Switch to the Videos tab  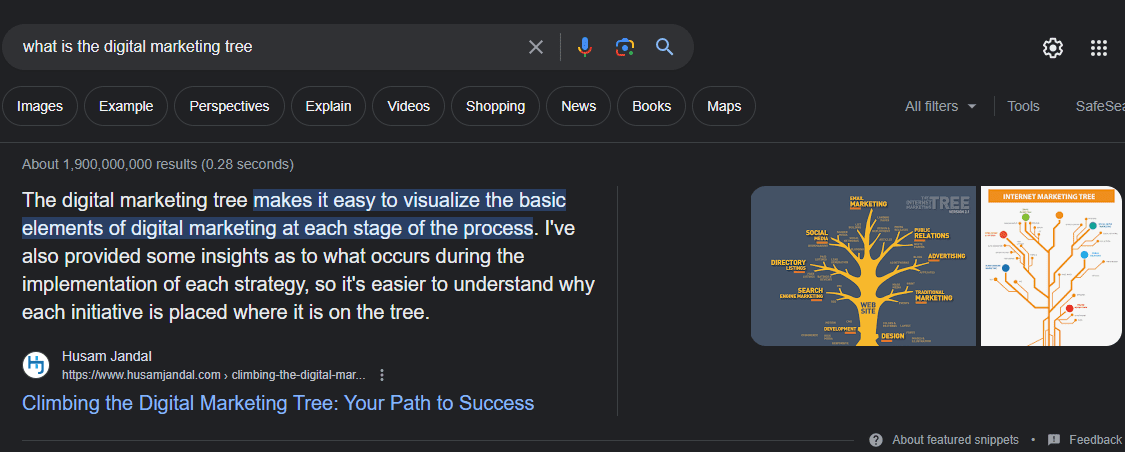click(x=408, y=106)
